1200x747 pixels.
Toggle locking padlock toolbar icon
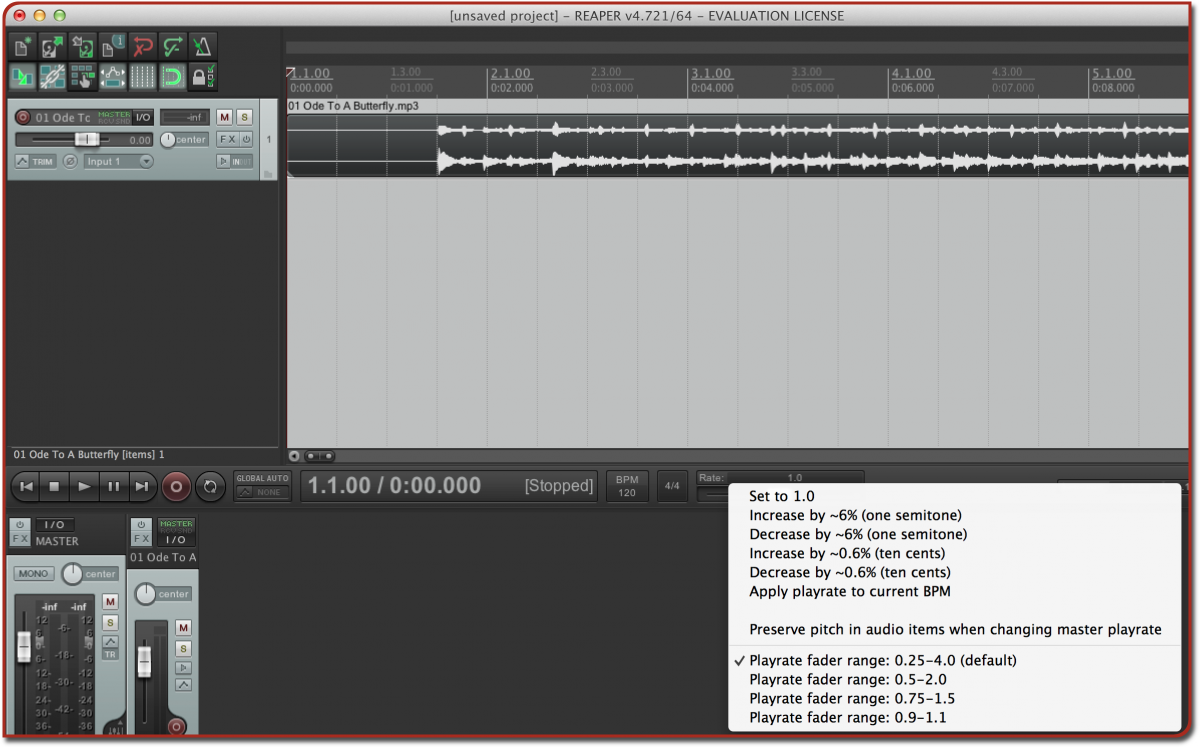(x=202, y=76)
